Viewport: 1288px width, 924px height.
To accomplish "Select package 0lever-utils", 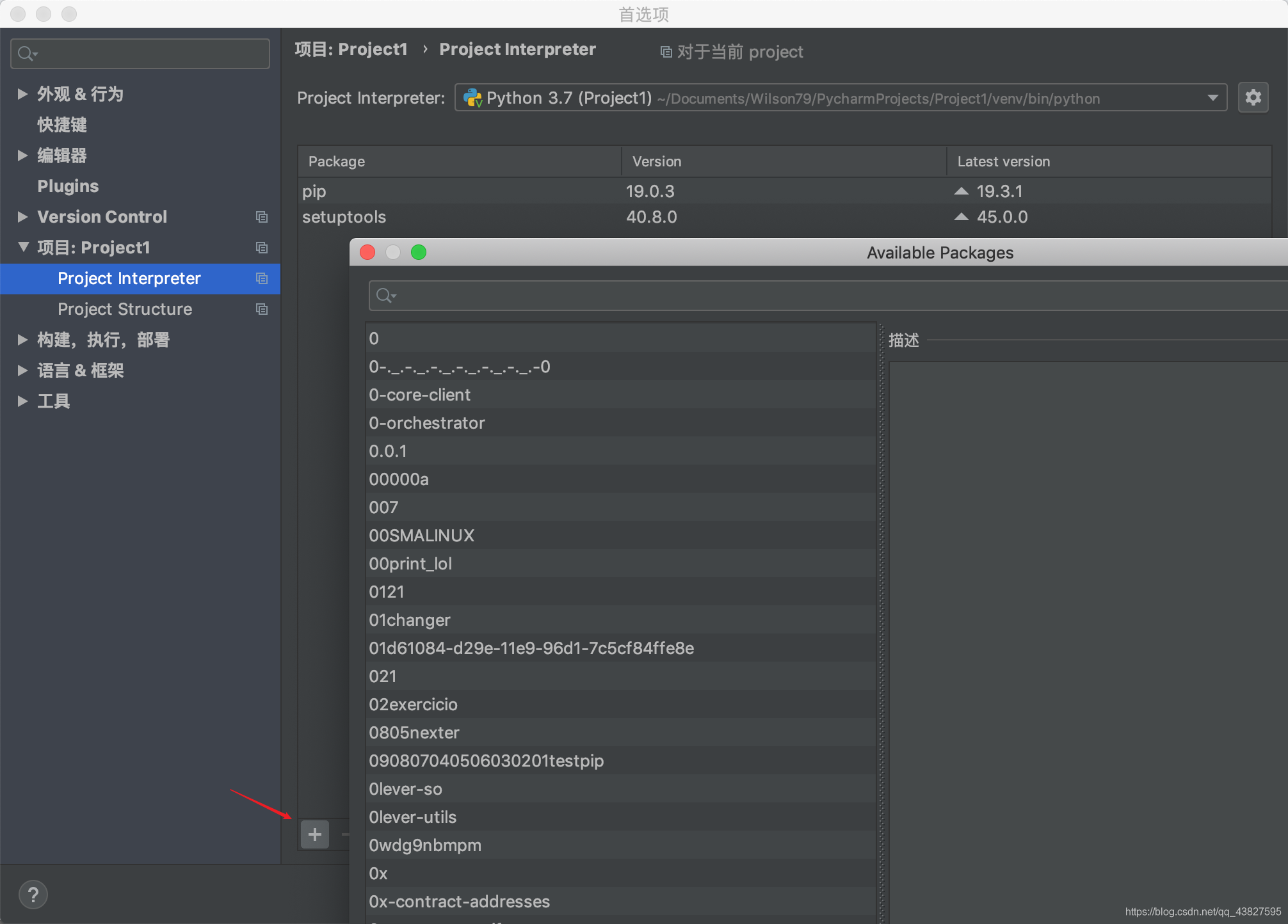I will coord(621,816).
